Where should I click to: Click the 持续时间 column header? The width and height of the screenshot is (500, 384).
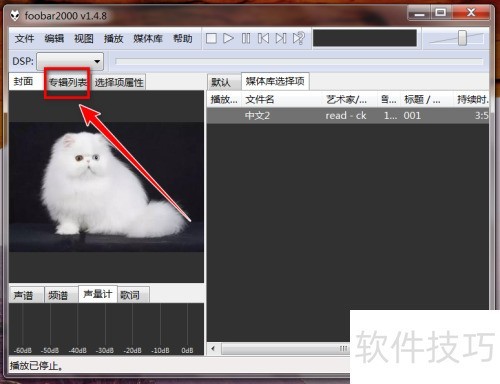click(472, 99)
